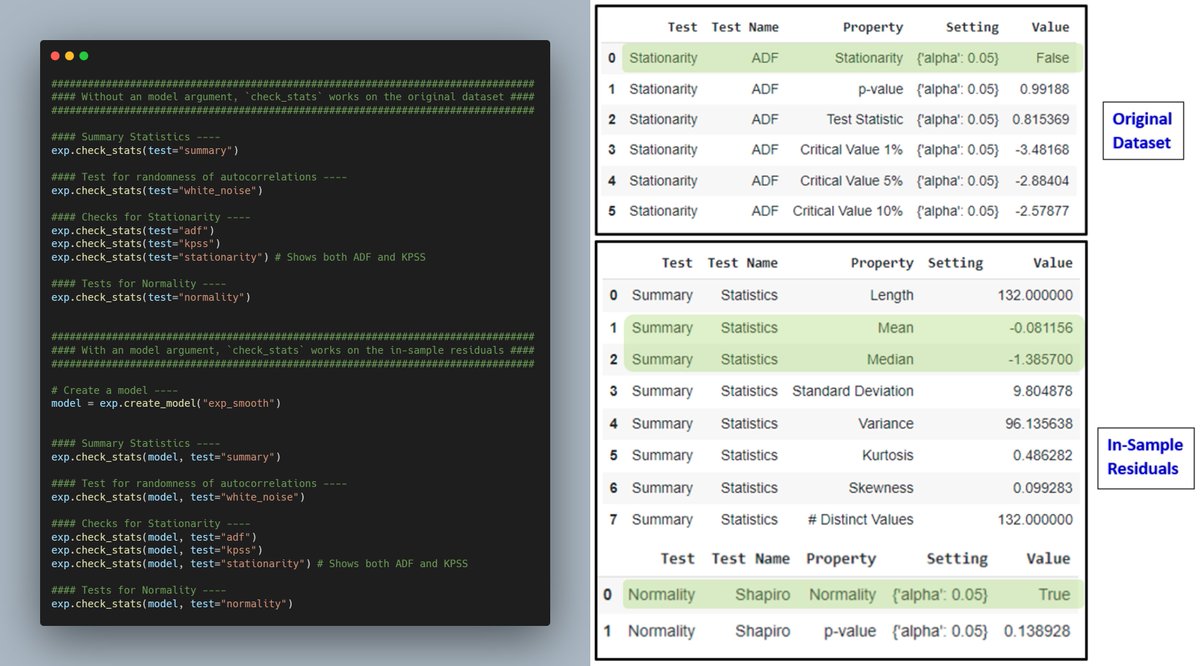Click the "Mean" property cell

[x=895, y=328]
